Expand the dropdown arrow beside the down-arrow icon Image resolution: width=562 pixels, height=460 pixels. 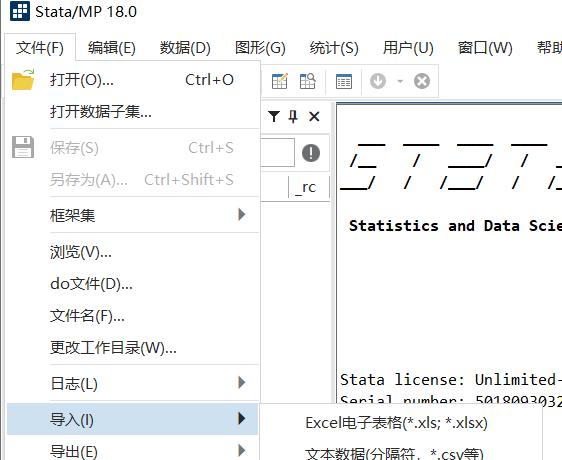coord(400,81)
